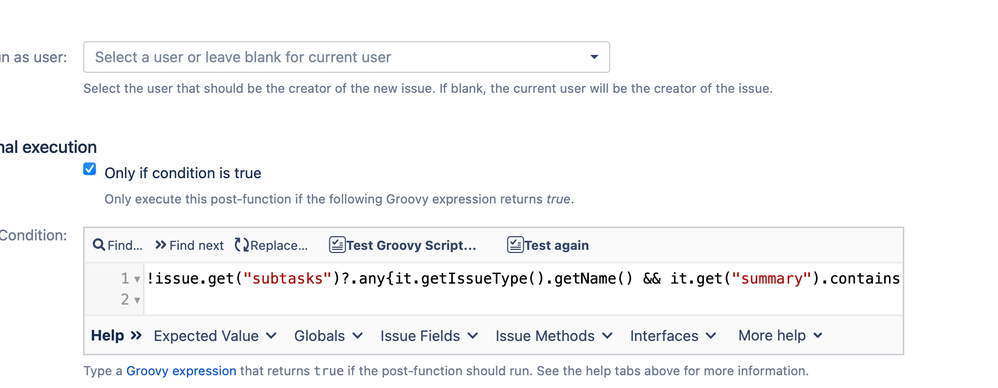The width and height of the screenshot is (998, 388).
Task: Expand the Globals help tab
Action: coord(328,335)
